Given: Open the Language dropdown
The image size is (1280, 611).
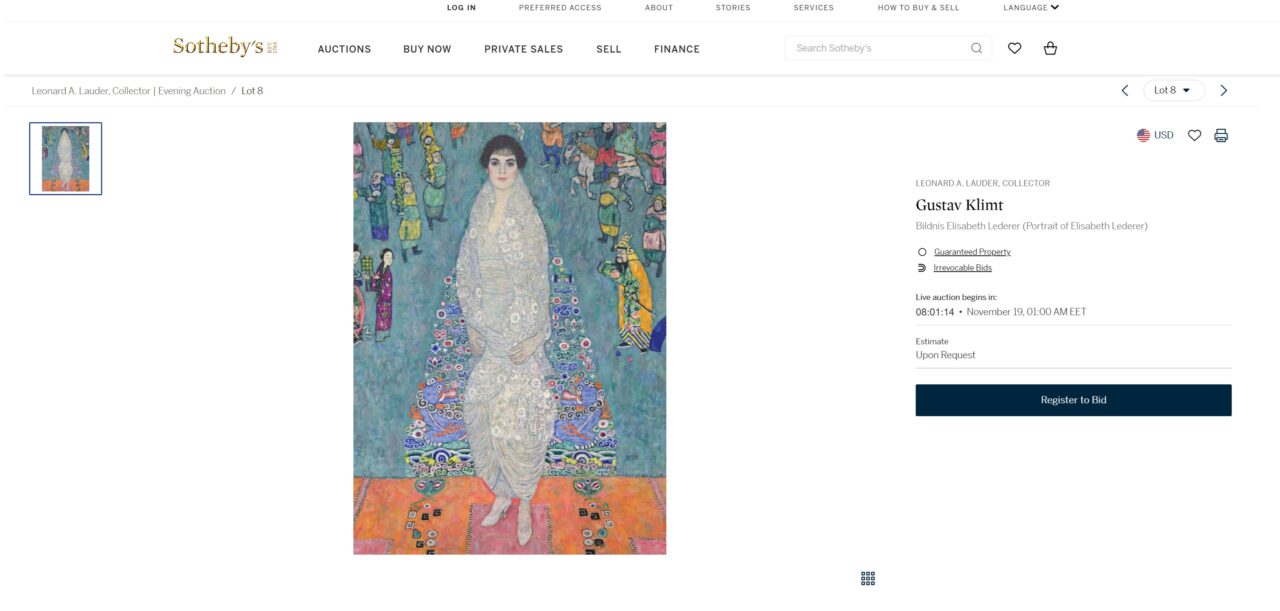Looking at the screenshot, I should tap(1030, 8).
